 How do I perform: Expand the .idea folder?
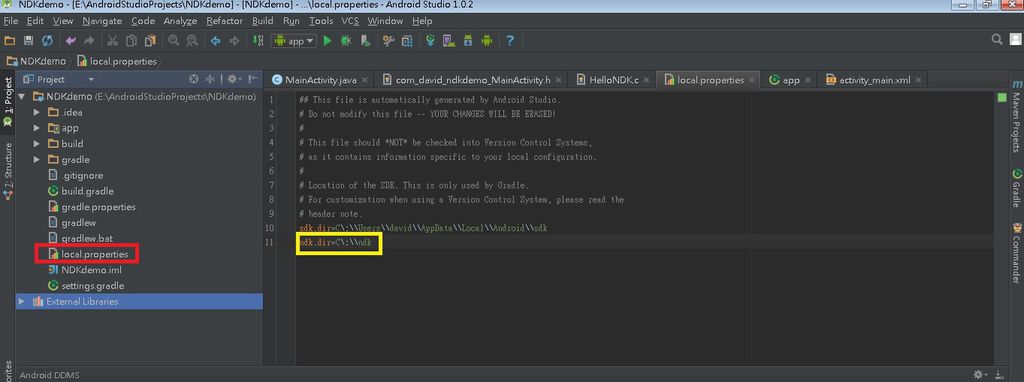[37, 112]
